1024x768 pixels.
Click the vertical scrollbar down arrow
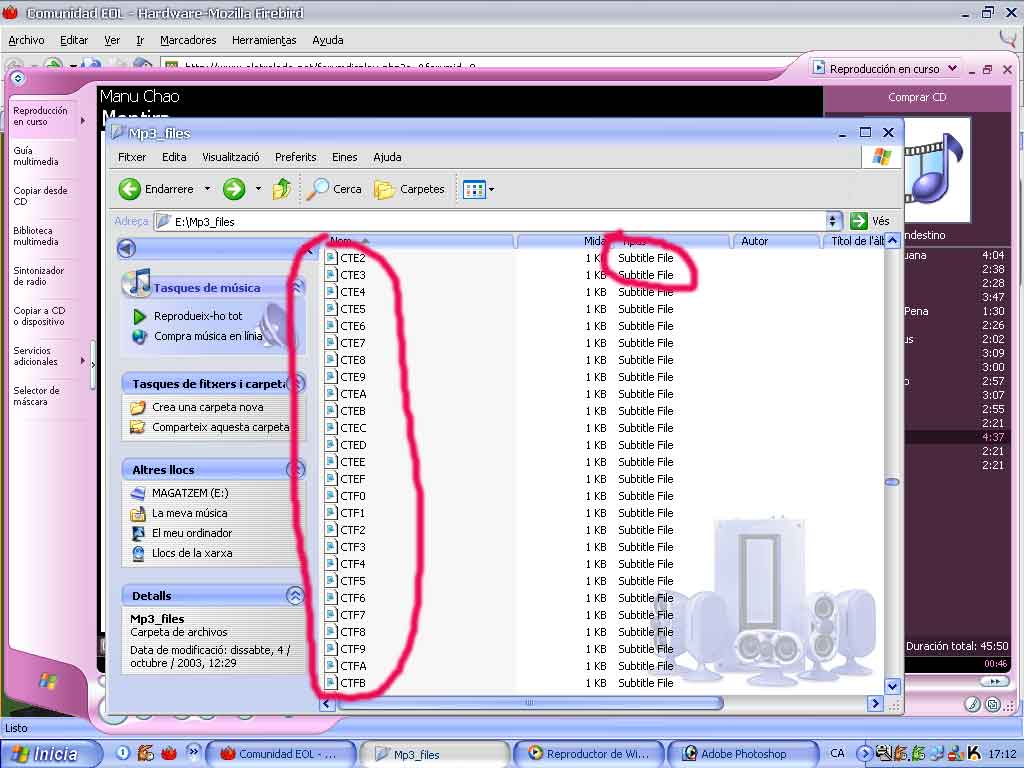click(892, 686)
